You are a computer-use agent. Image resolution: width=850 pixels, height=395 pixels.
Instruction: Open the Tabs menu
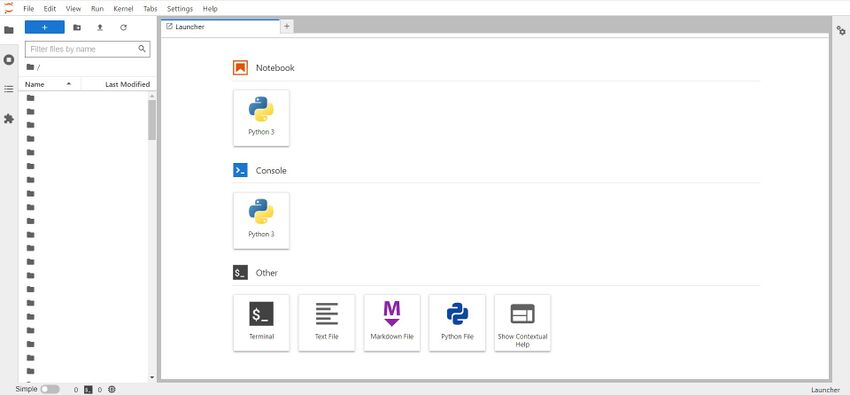(x=151, y=9)
